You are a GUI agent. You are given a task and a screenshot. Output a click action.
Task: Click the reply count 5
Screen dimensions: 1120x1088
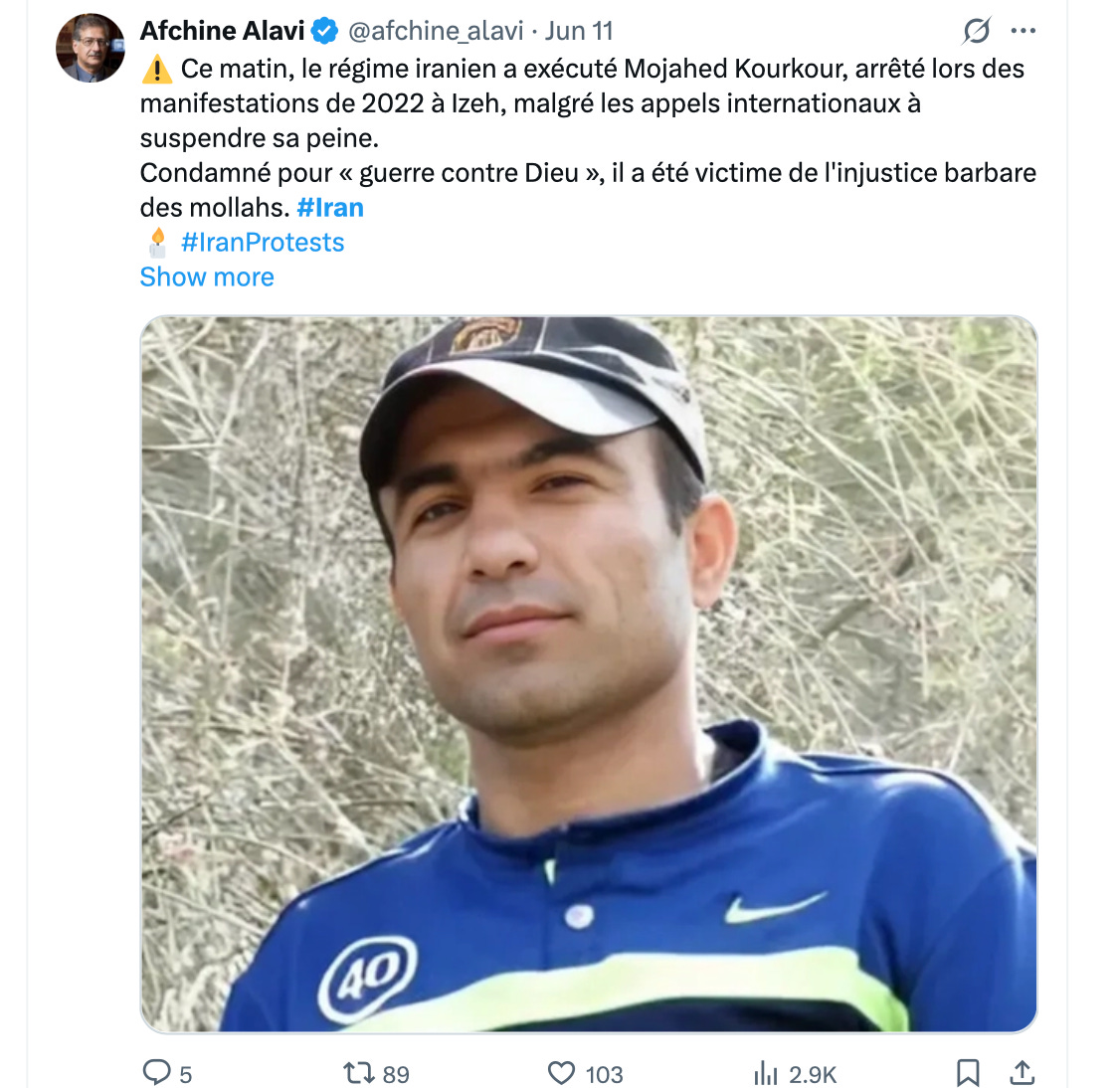(x=186, y=1074)
